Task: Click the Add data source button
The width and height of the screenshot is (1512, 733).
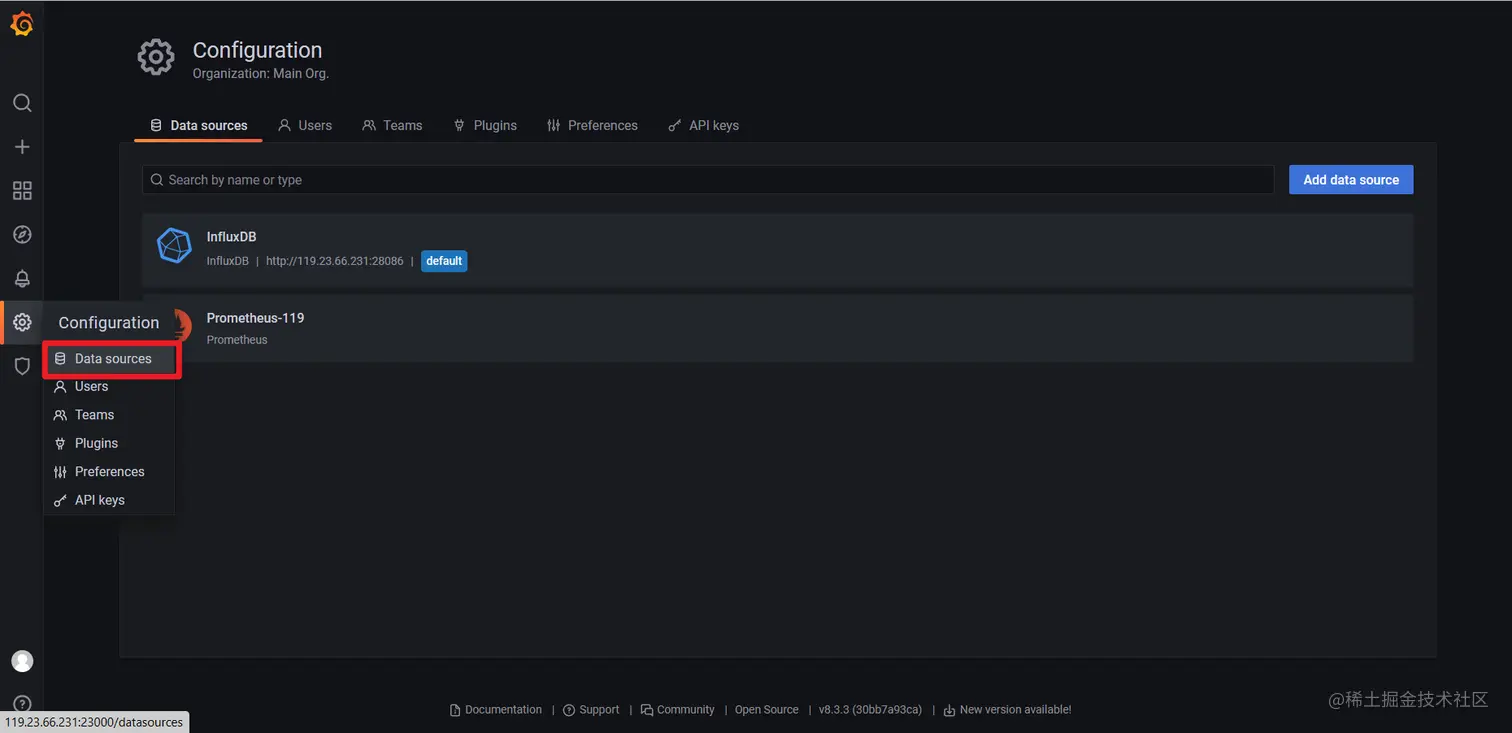Action: [x=1351, y=180]
